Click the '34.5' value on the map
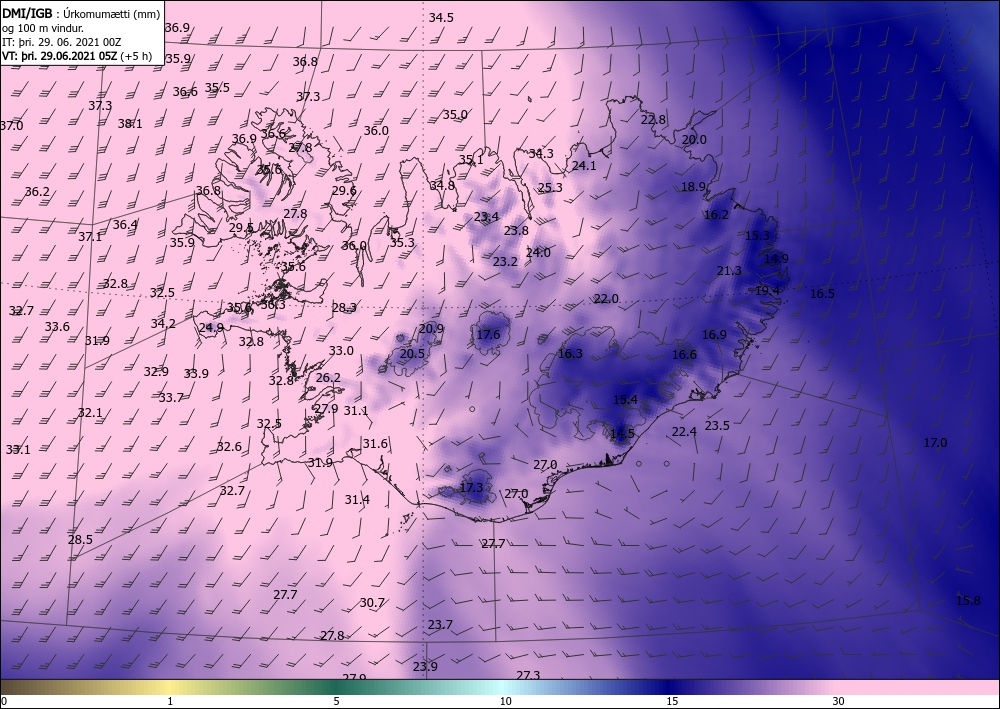 (441, 18)
